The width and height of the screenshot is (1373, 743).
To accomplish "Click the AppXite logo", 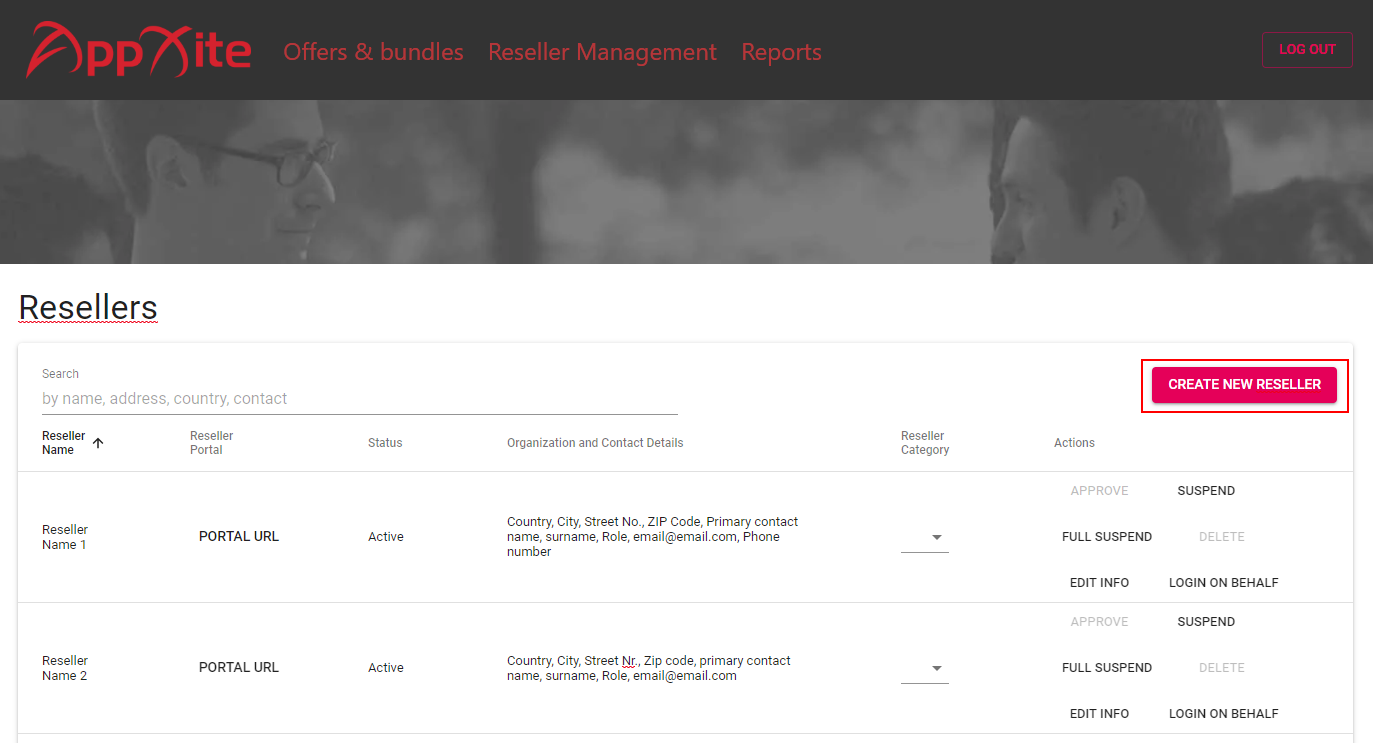I will 138,50.
